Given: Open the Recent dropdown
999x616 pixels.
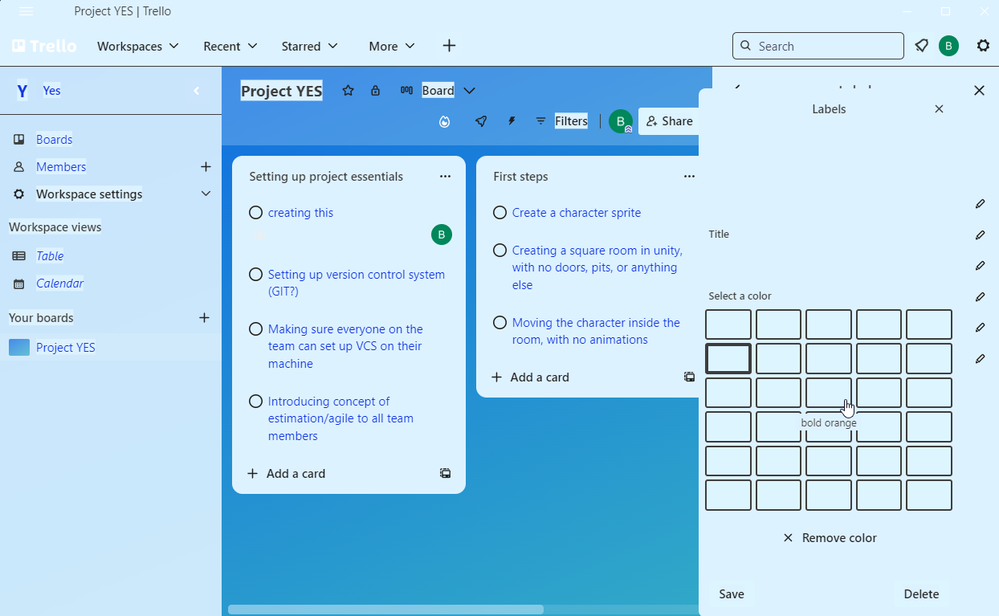Looking at the screenshot, I should 230,46.
